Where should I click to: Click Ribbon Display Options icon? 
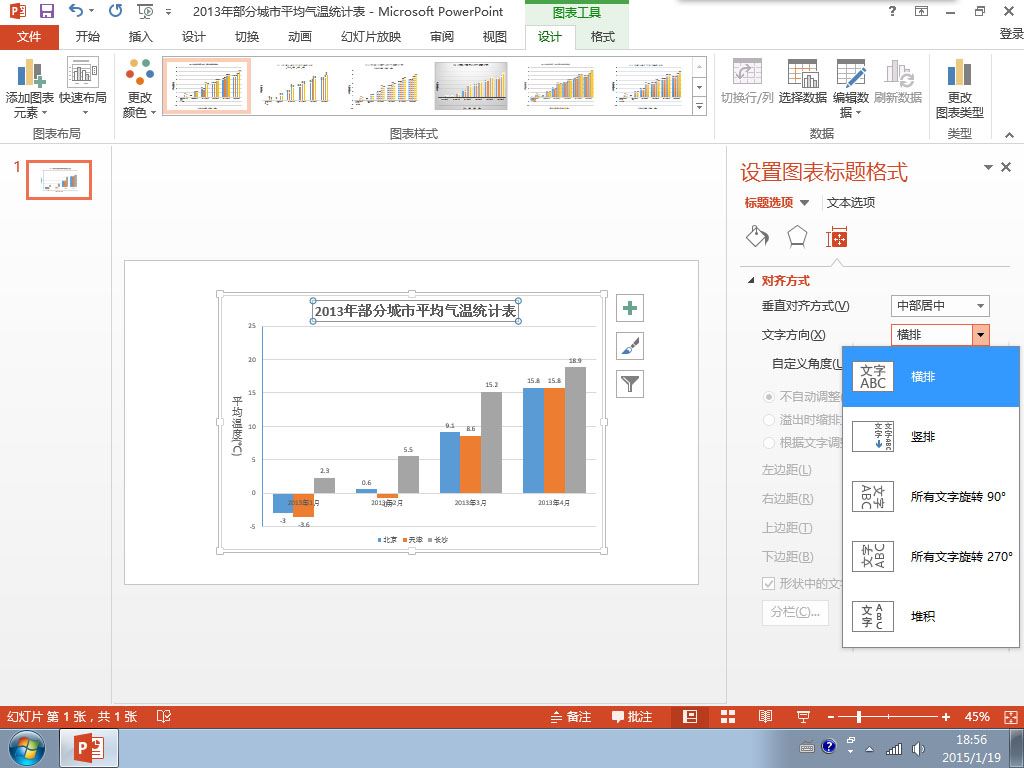point(921,10)
